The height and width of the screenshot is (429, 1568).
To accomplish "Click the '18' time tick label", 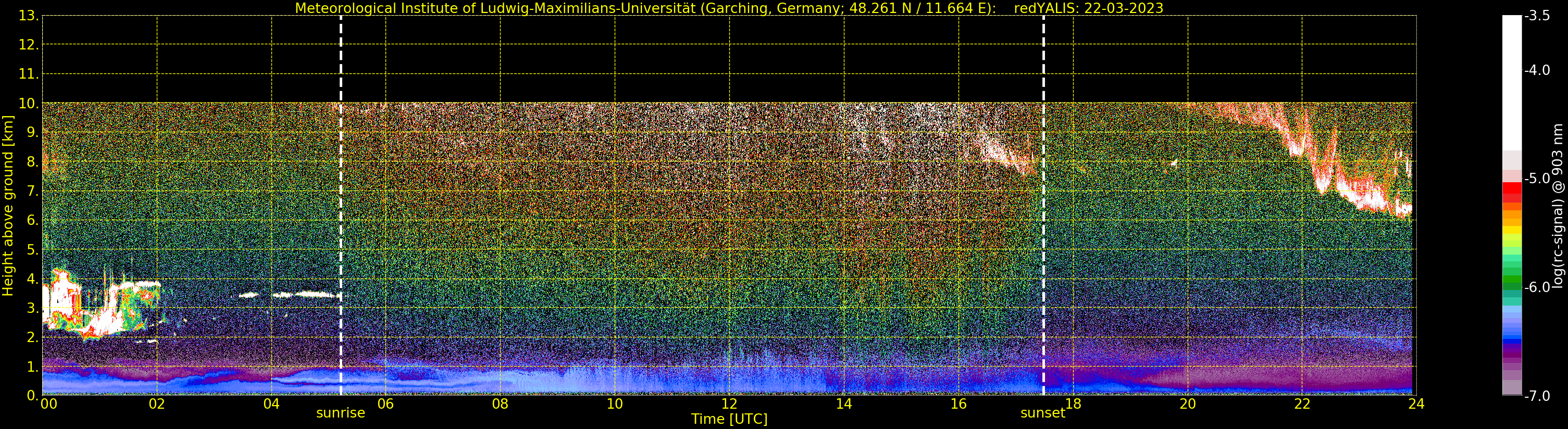I will (x=1073, y=404).
